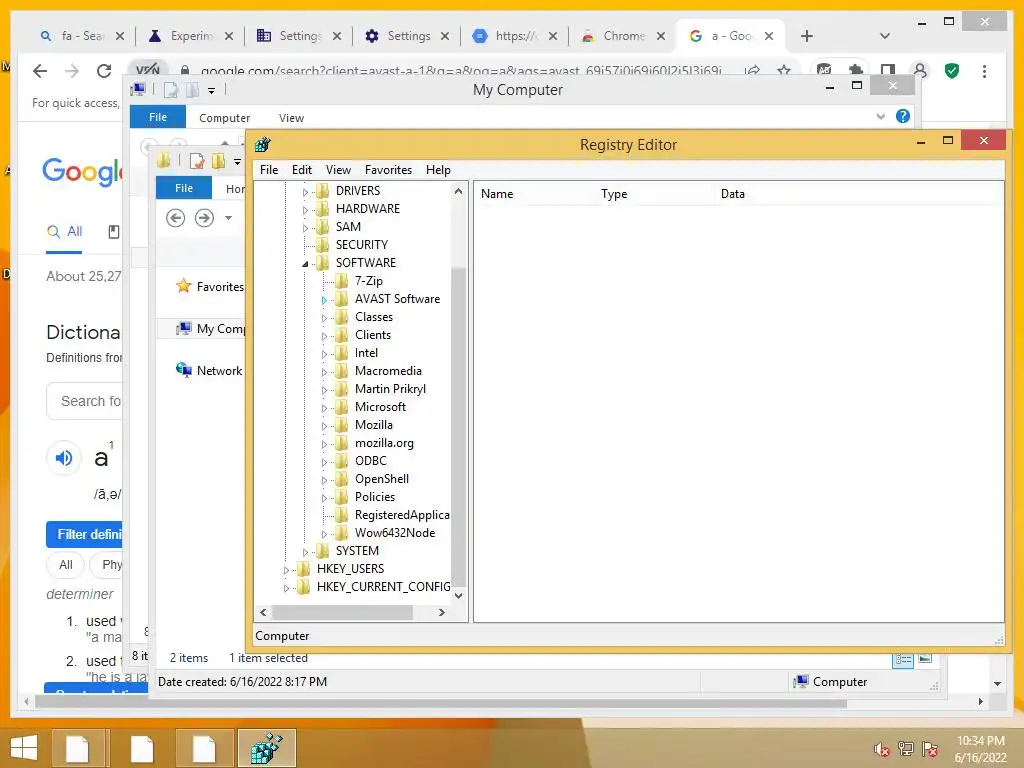
Task: Click the Registry Editor title bar icon
Action: tap(263, 144)
